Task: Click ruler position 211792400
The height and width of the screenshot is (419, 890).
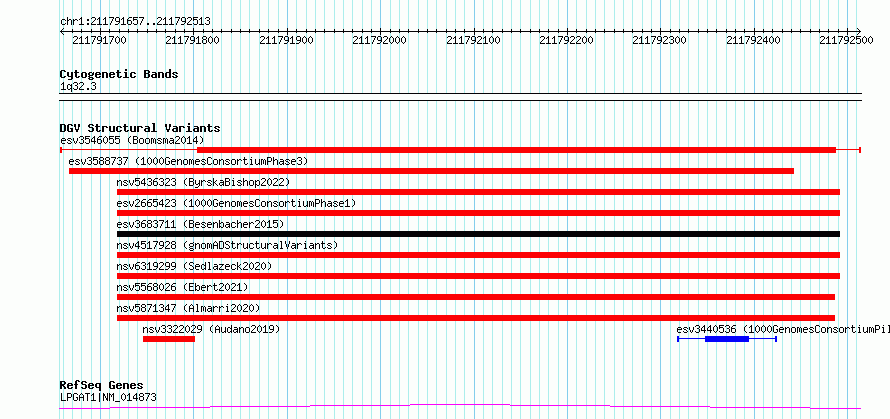Action: [753, 40]
